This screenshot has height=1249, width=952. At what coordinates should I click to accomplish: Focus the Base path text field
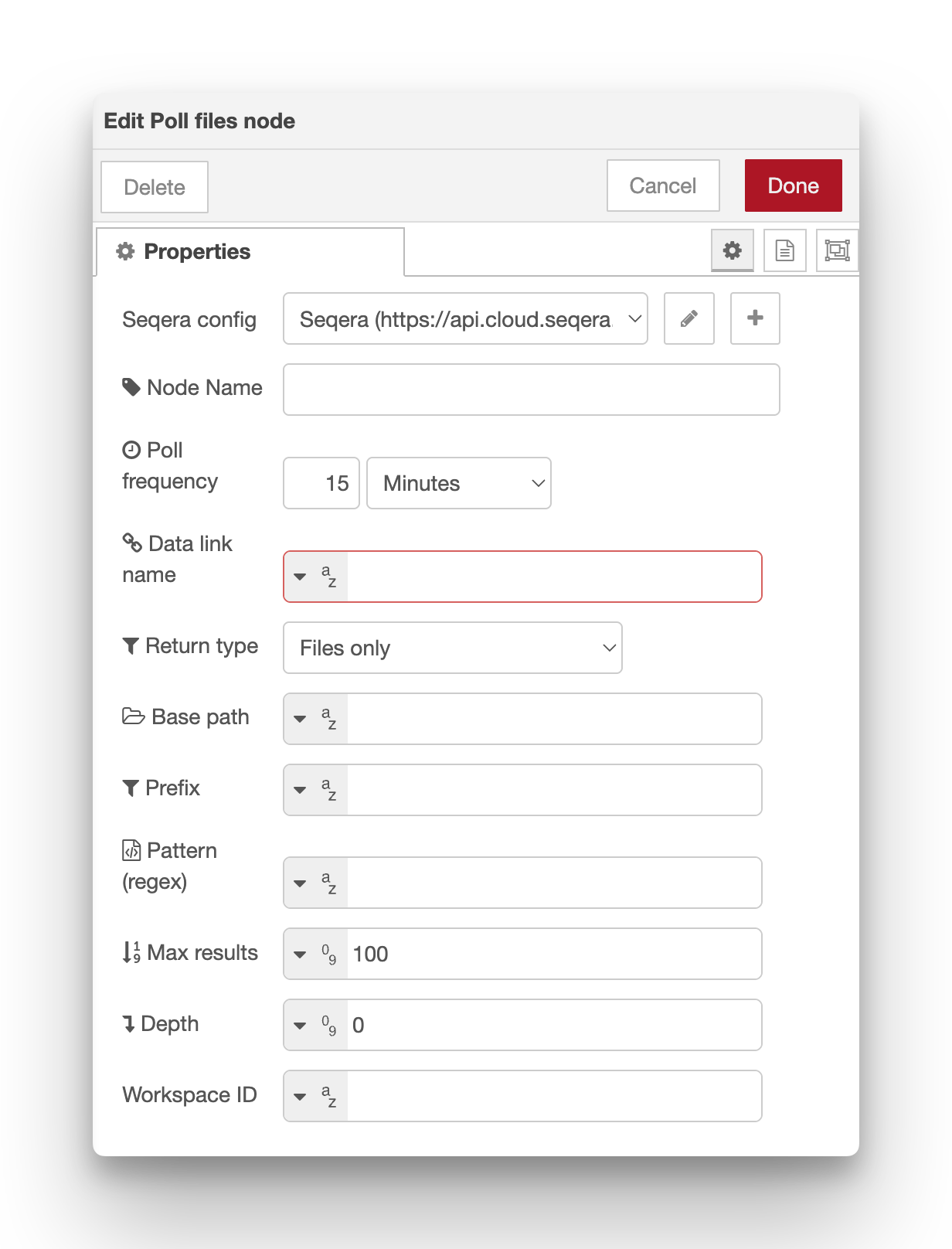point(554,719)
